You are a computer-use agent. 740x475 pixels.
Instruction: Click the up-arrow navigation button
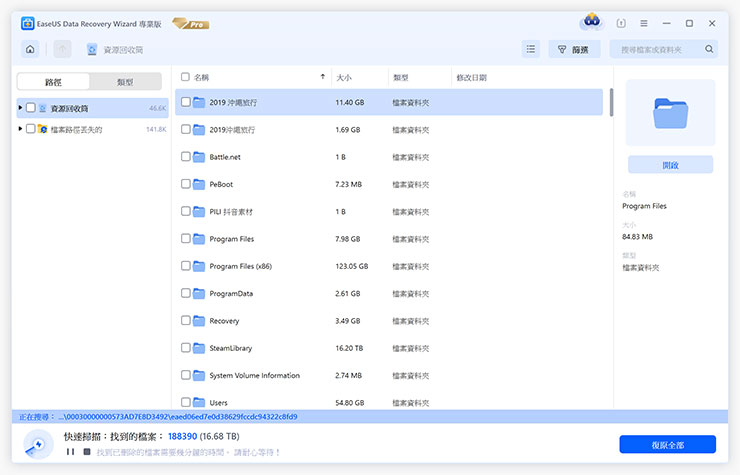tap(62, 49)
